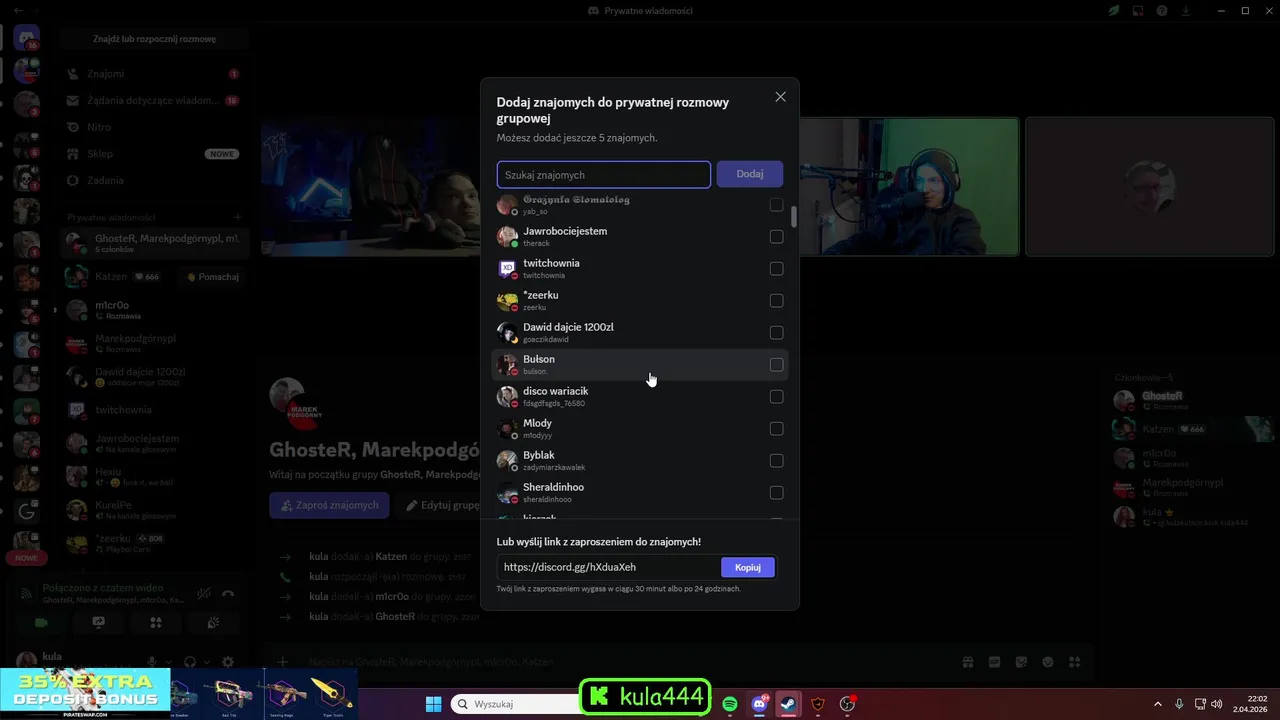Click twitchownia's avatar in friend list
The width and height of the screenshot is (1280, 720).
pos(507,268)
